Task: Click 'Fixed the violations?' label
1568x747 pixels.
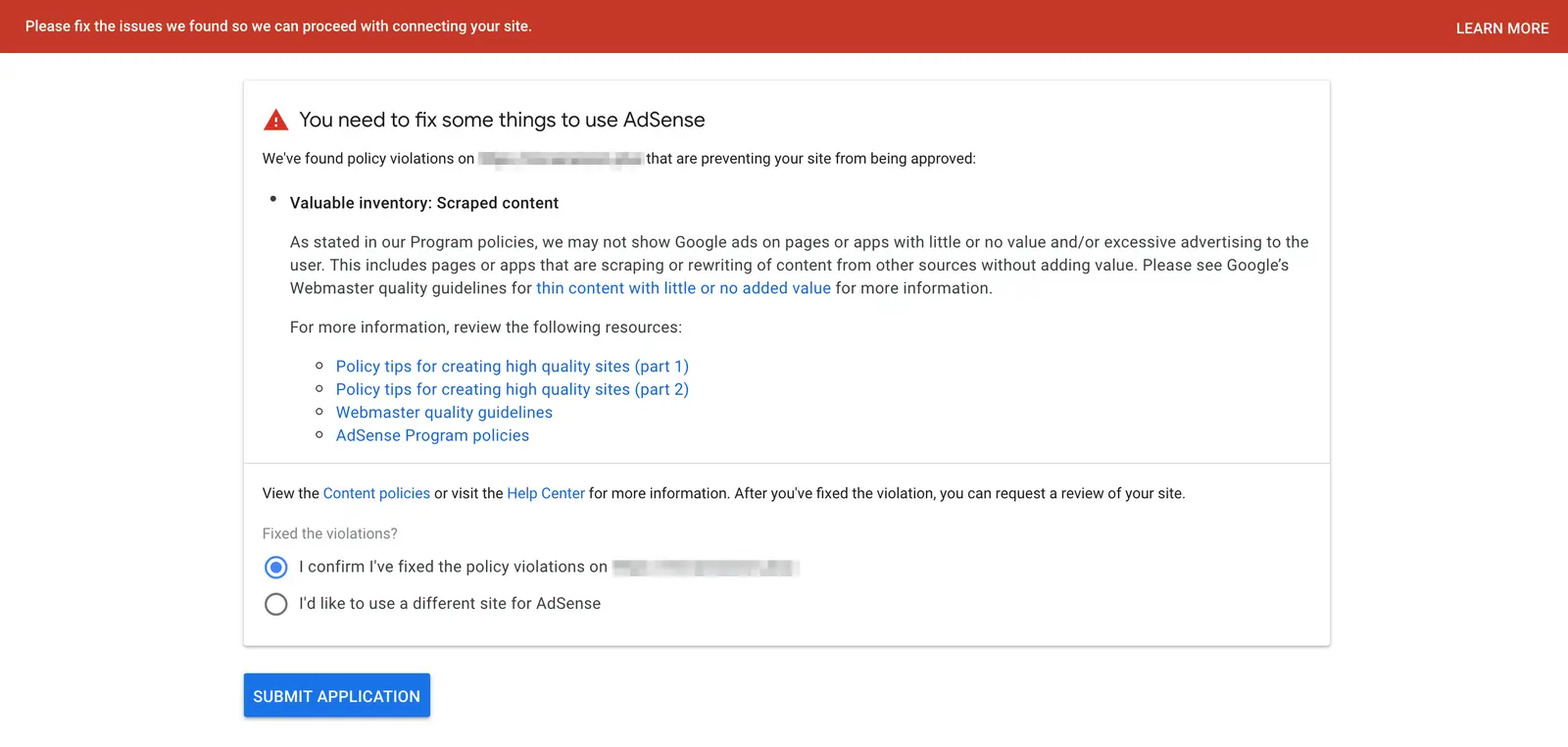Action: coord(330,533)
